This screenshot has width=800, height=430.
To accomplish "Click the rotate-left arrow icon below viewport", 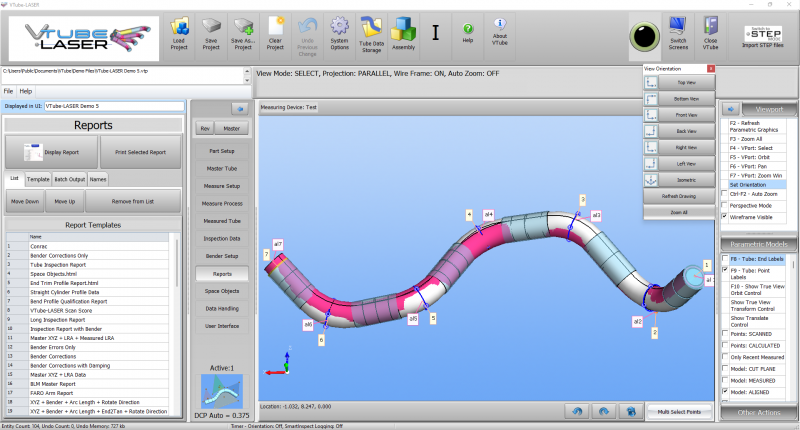I will click(577, 411).
